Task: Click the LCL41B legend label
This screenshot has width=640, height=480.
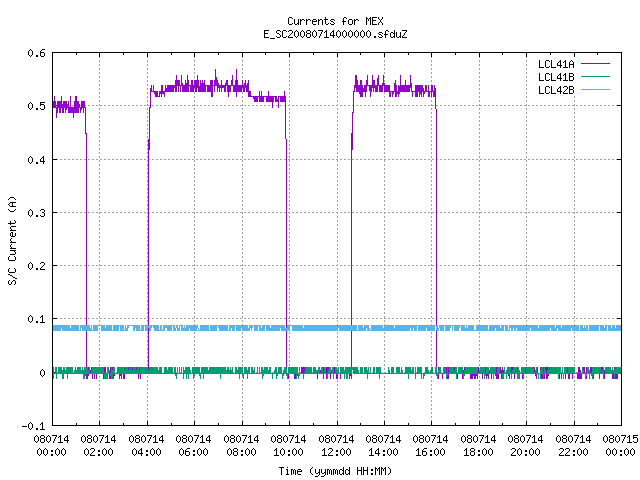Action: tap(556, 77)
